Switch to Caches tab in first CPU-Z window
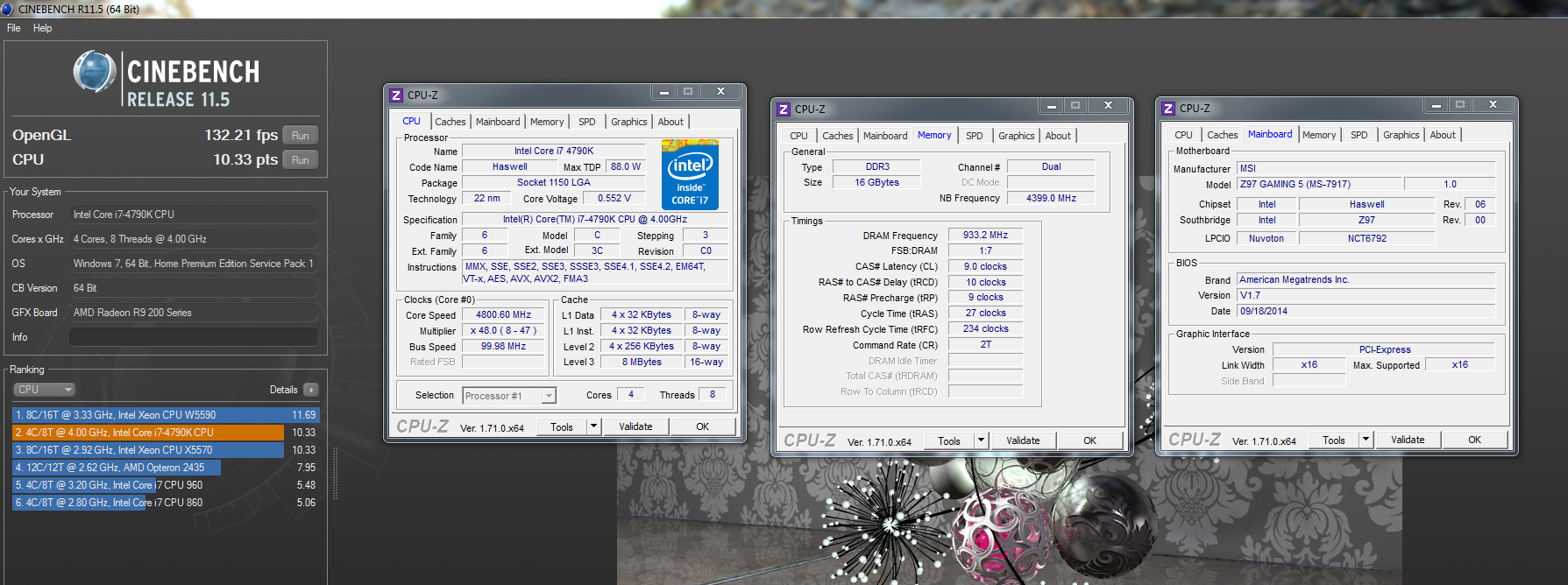This screenshot has width=1568, height=585. [451, 122]
